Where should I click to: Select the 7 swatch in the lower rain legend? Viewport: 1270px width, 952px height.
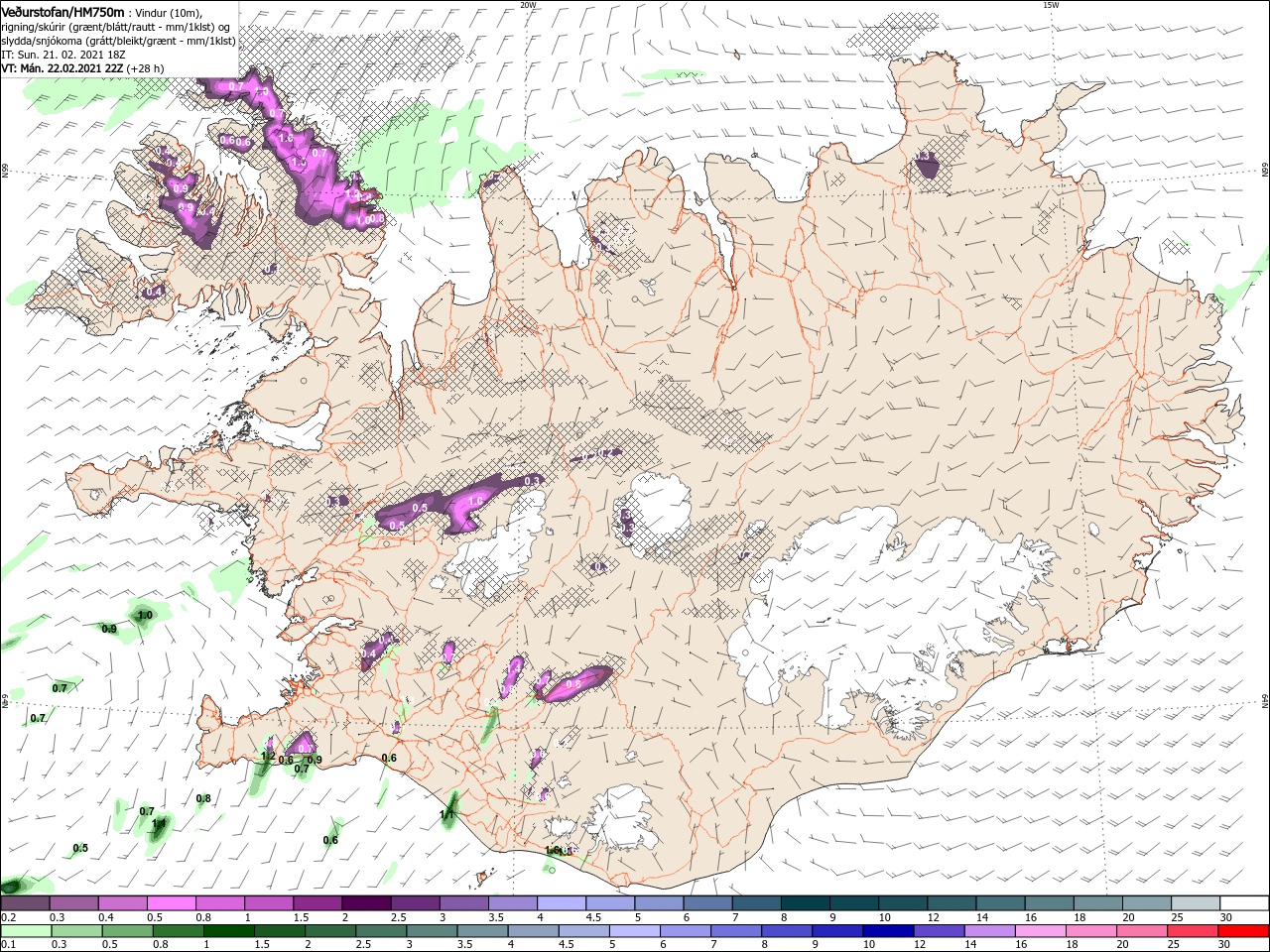[x=736, y=931]
